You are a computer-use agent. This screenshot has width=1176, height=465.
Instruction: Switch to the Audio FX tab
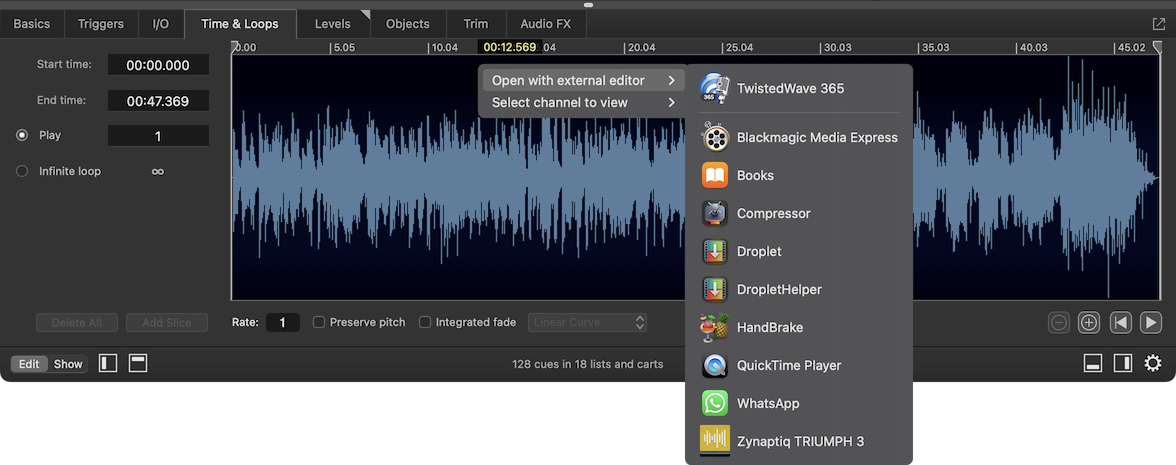point(546,24)
